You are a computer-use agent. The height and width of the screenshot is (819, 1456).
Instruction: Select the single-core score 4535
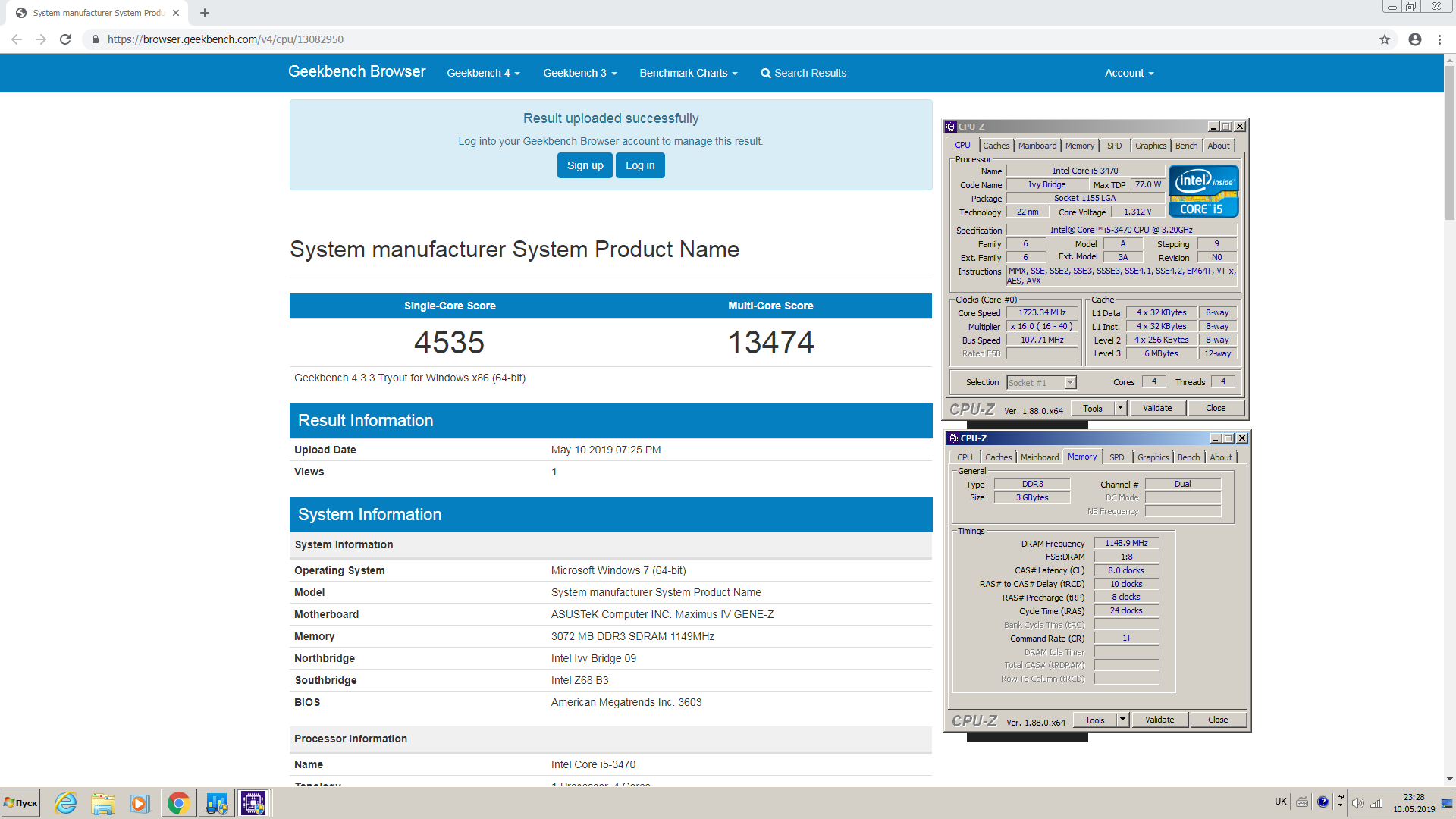449,342
